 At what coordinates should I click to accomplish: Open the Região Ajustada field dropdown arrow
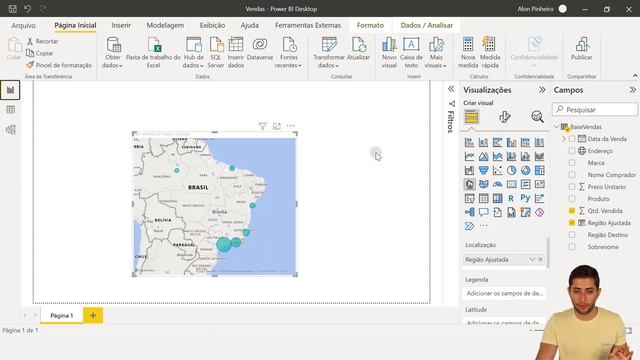click(x=532, y=260)
